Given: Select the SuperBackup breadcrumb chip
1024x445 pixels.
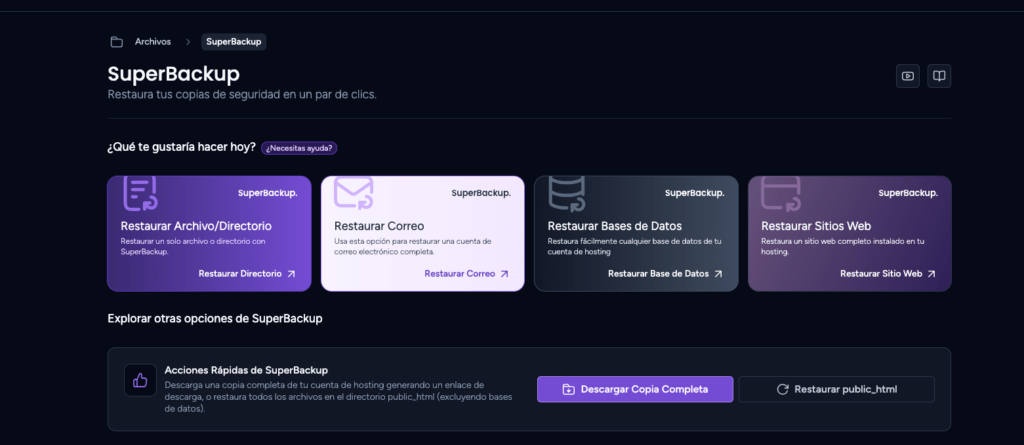Looking at the screenshot, I should point(234,42).
